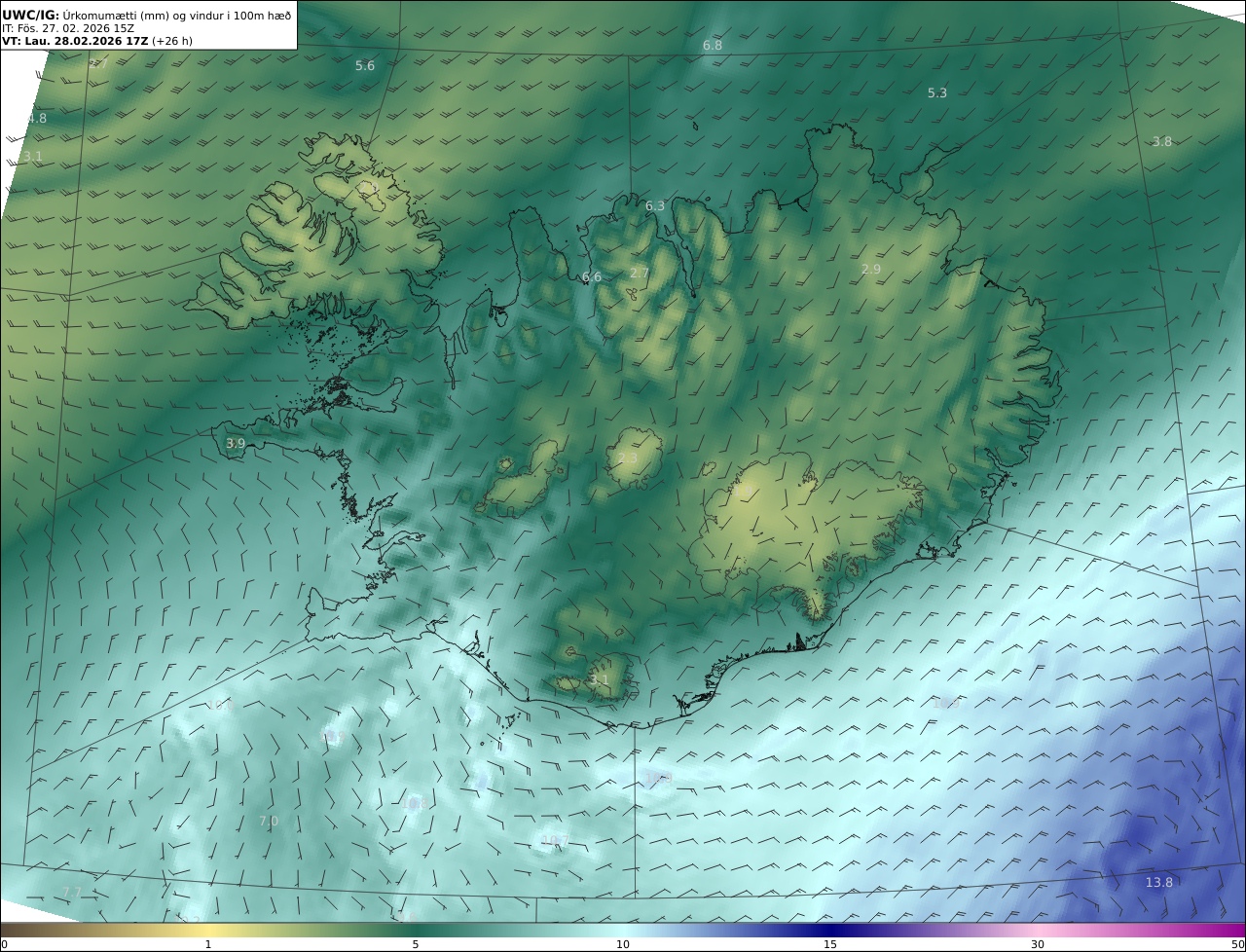Select the "6.3" value label
The image size is (1246, 952).
[655, 205]
